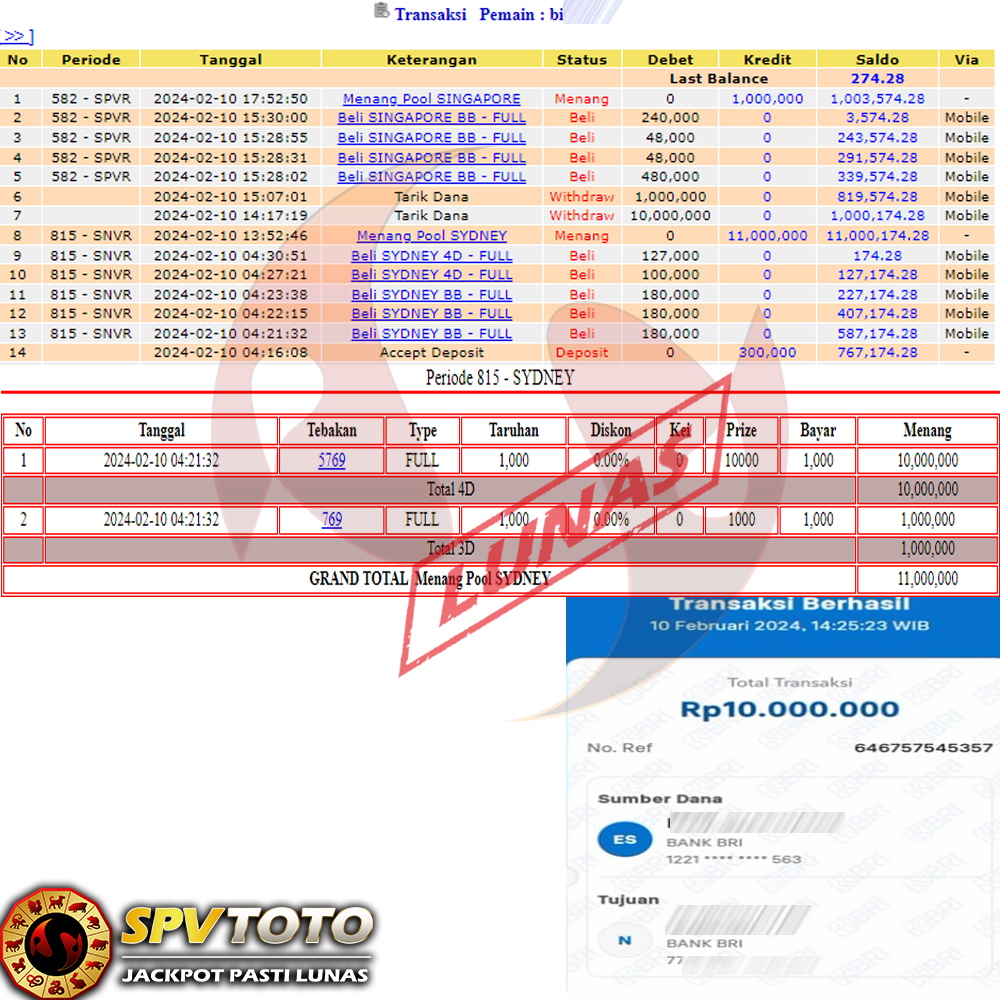Click the 769 Tebakan link

331,520
